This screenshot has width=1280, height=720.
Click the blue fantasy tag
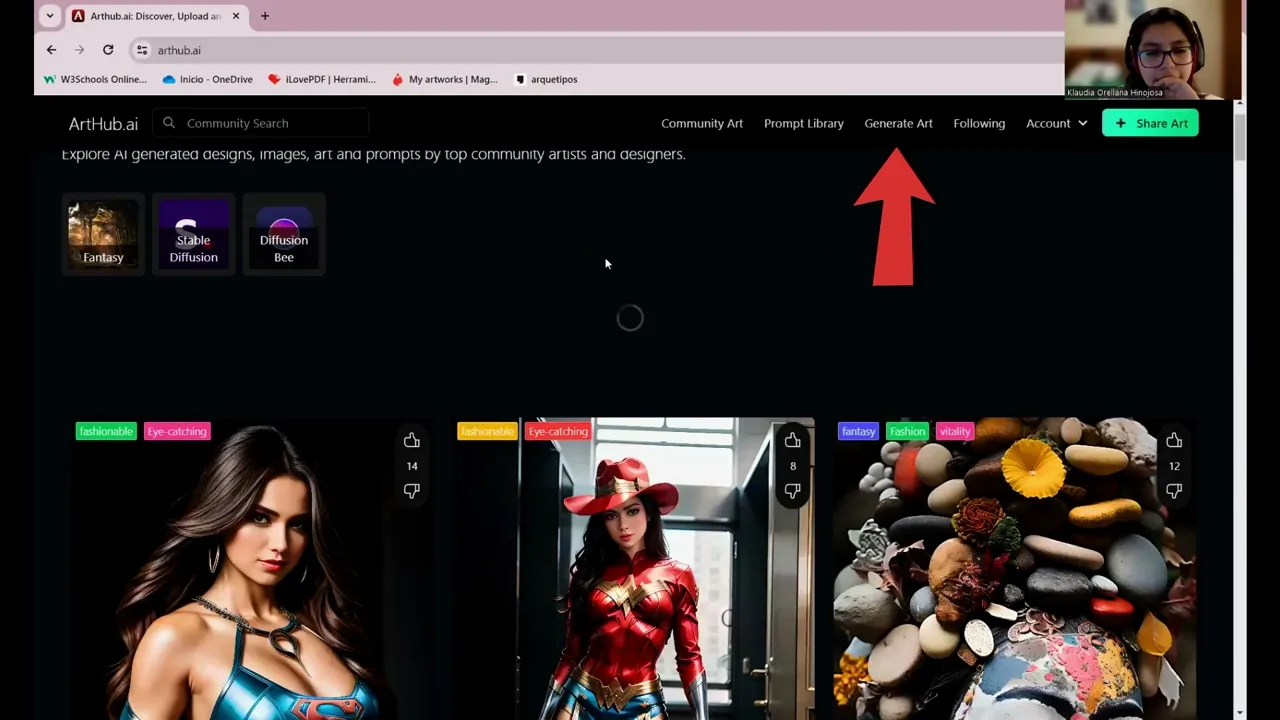[x=858, y=431]
